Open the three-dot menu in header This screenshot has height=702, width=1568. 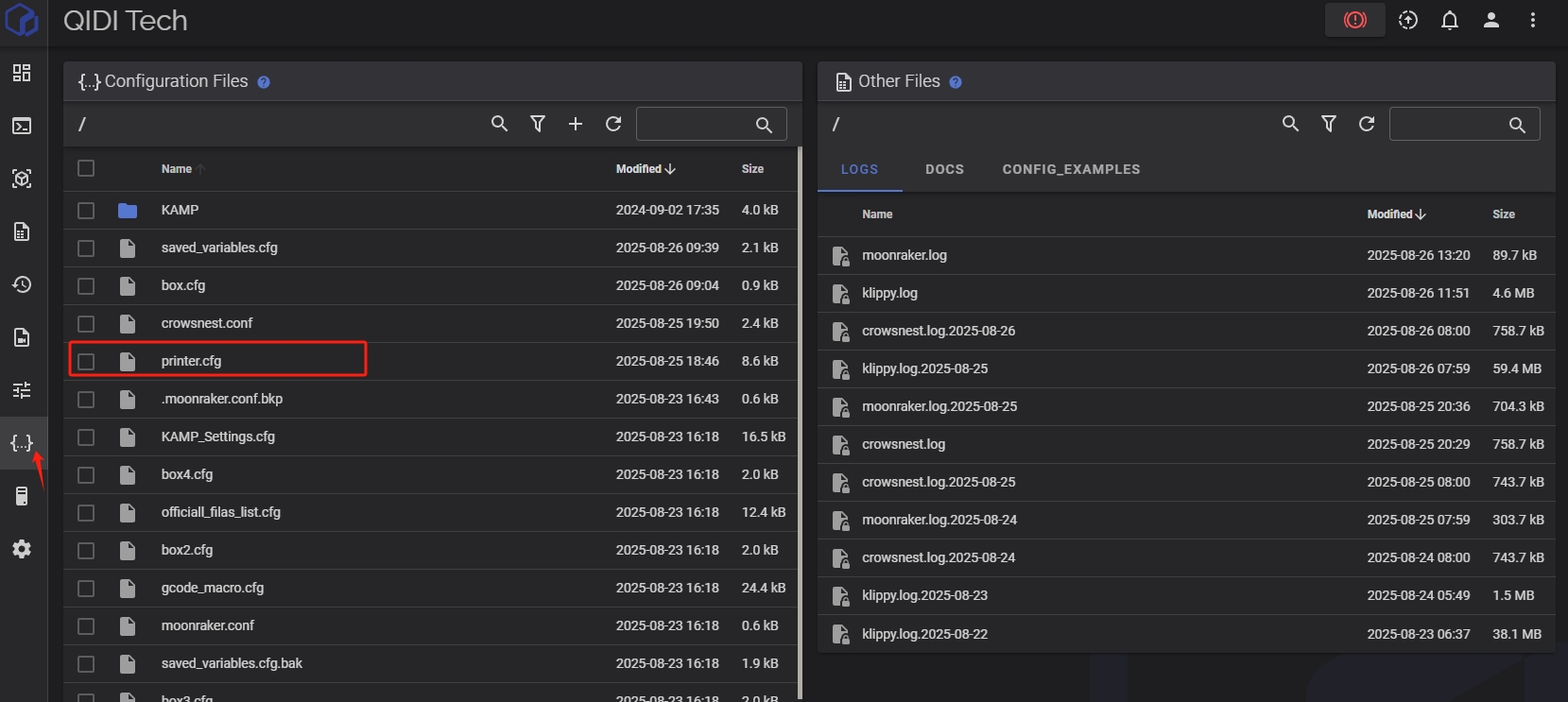click(1533, 20)
